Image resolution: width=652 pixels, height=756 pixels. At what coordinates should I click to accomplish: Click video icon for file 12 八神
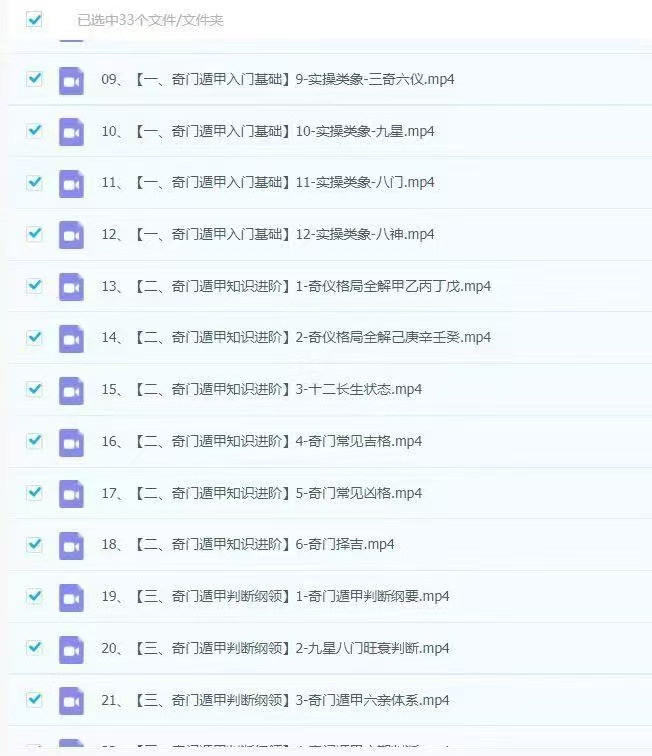[x=71, y=235]
